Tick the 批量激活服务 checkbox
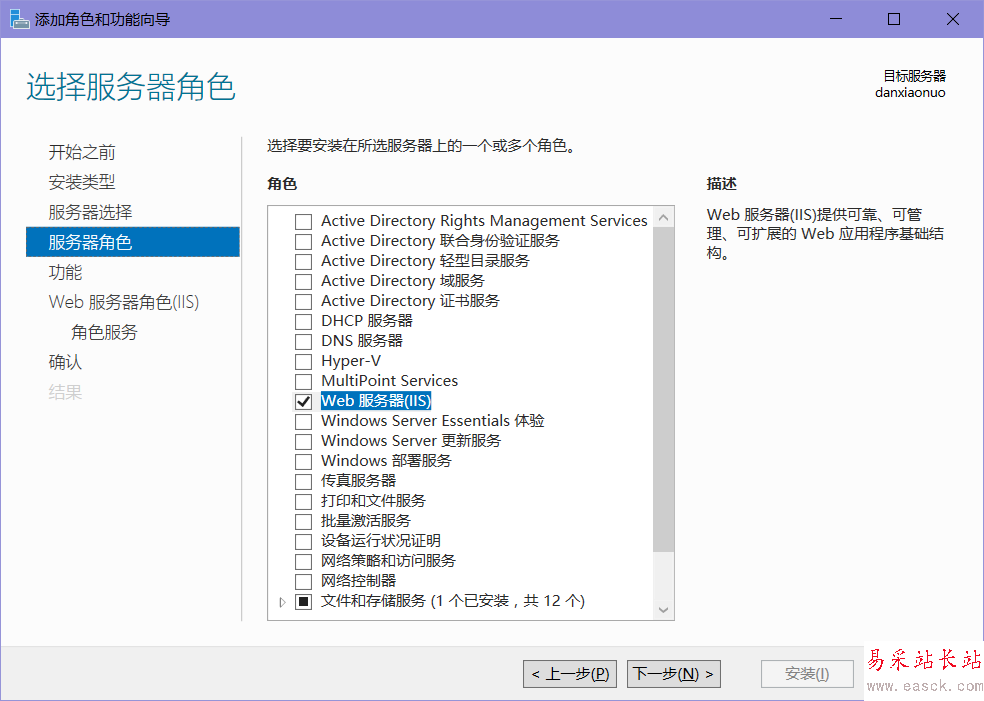The image size is (984, 701). pos(303,522)
